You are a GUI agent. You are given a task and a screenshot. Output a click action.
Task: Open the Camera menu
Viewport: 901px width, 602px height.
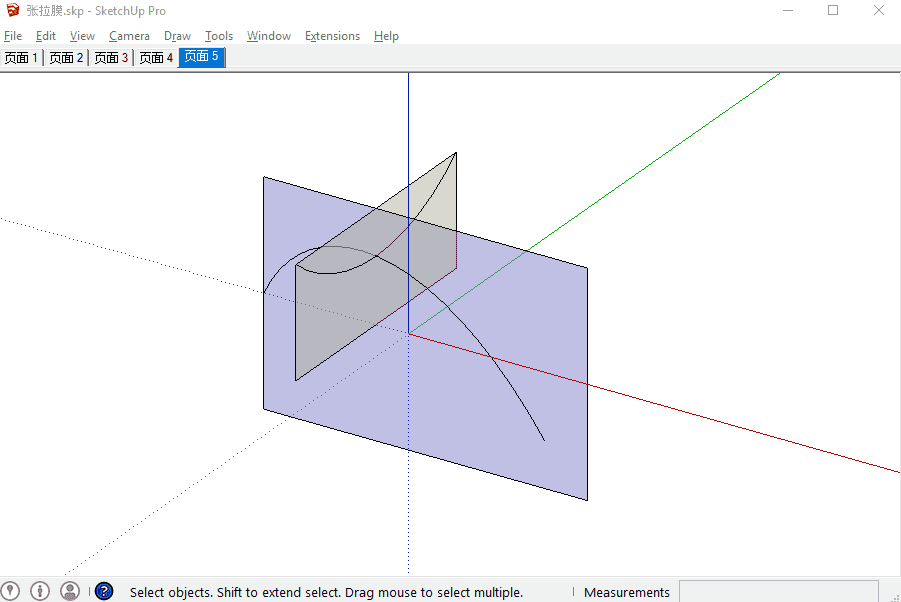129,36
